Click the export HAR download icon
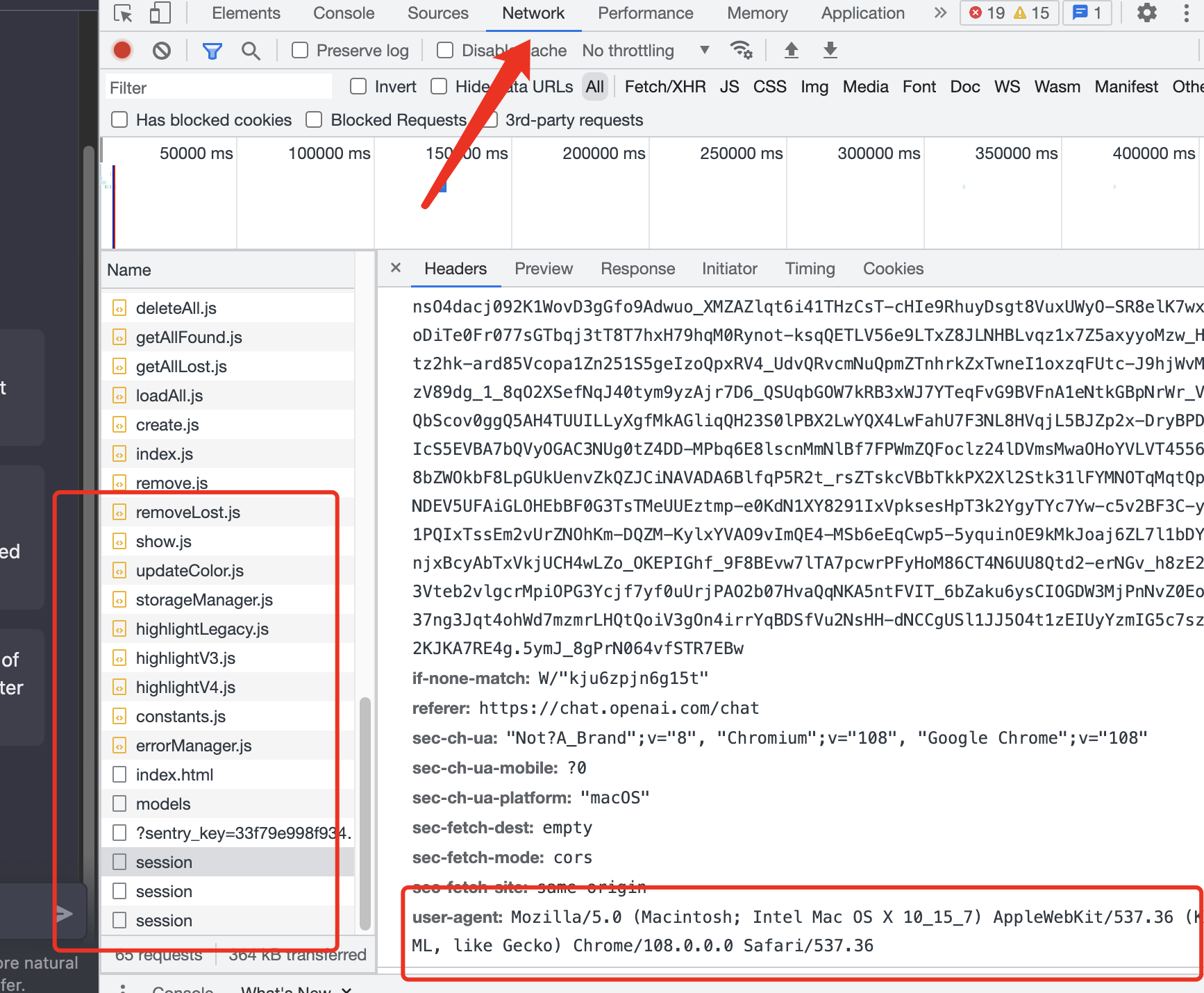Image resolution: width=1204 pixels, height=993 pixels. pyautogui.click(x=830, y=50)
